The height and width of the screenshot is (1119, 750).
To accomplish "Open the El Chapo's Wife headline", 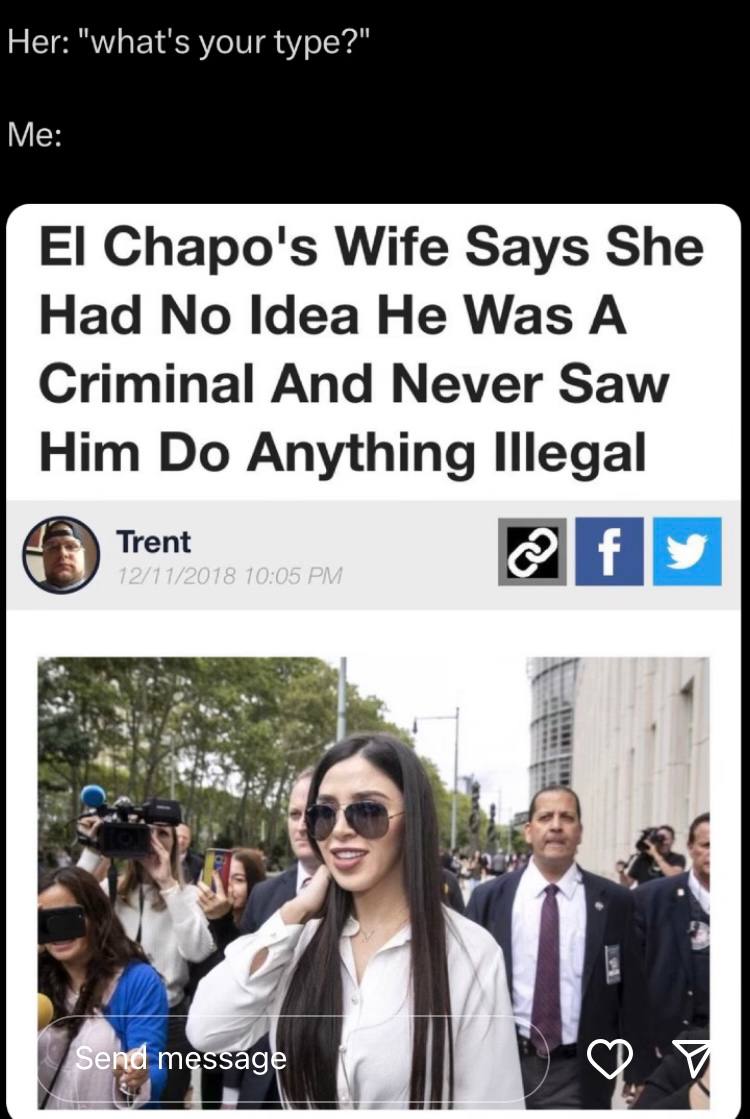I will pos(371,350).
